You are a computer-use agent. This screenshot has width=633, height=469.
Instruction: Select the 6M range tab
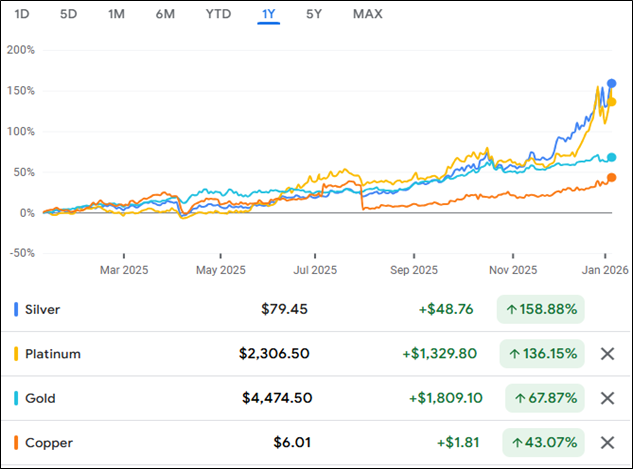coord(165,14)
